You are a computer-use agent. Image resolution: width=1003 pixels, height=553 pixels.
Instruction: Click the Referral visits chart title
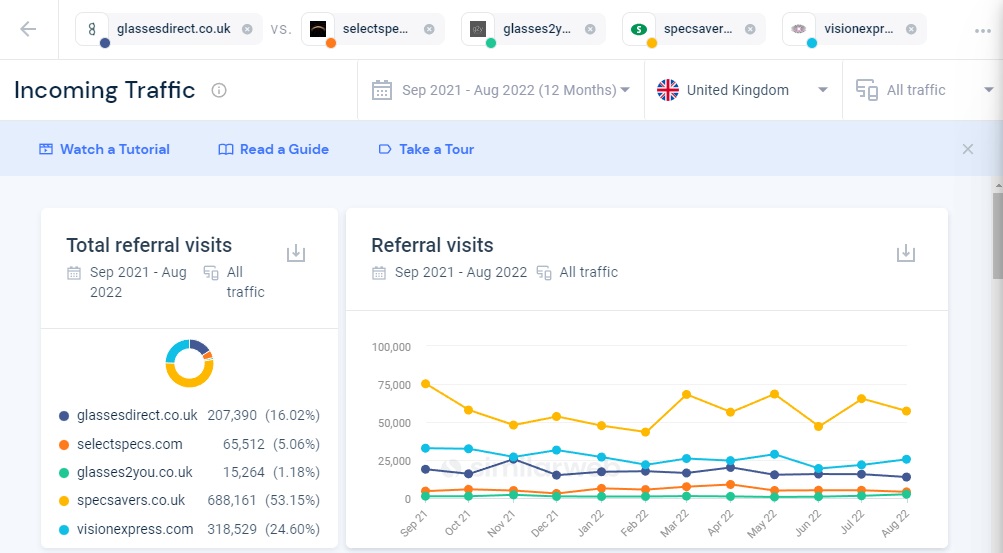click(x=432, y=245)
